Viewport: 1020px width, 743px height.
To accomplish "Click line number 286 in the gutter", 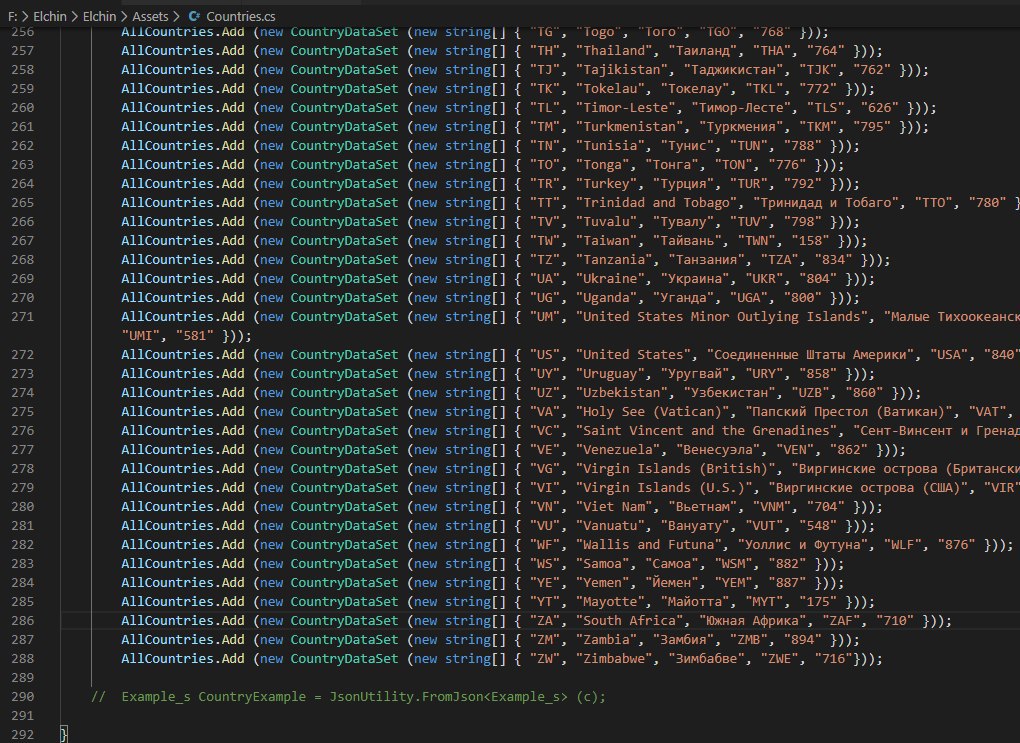I will 22,621.
